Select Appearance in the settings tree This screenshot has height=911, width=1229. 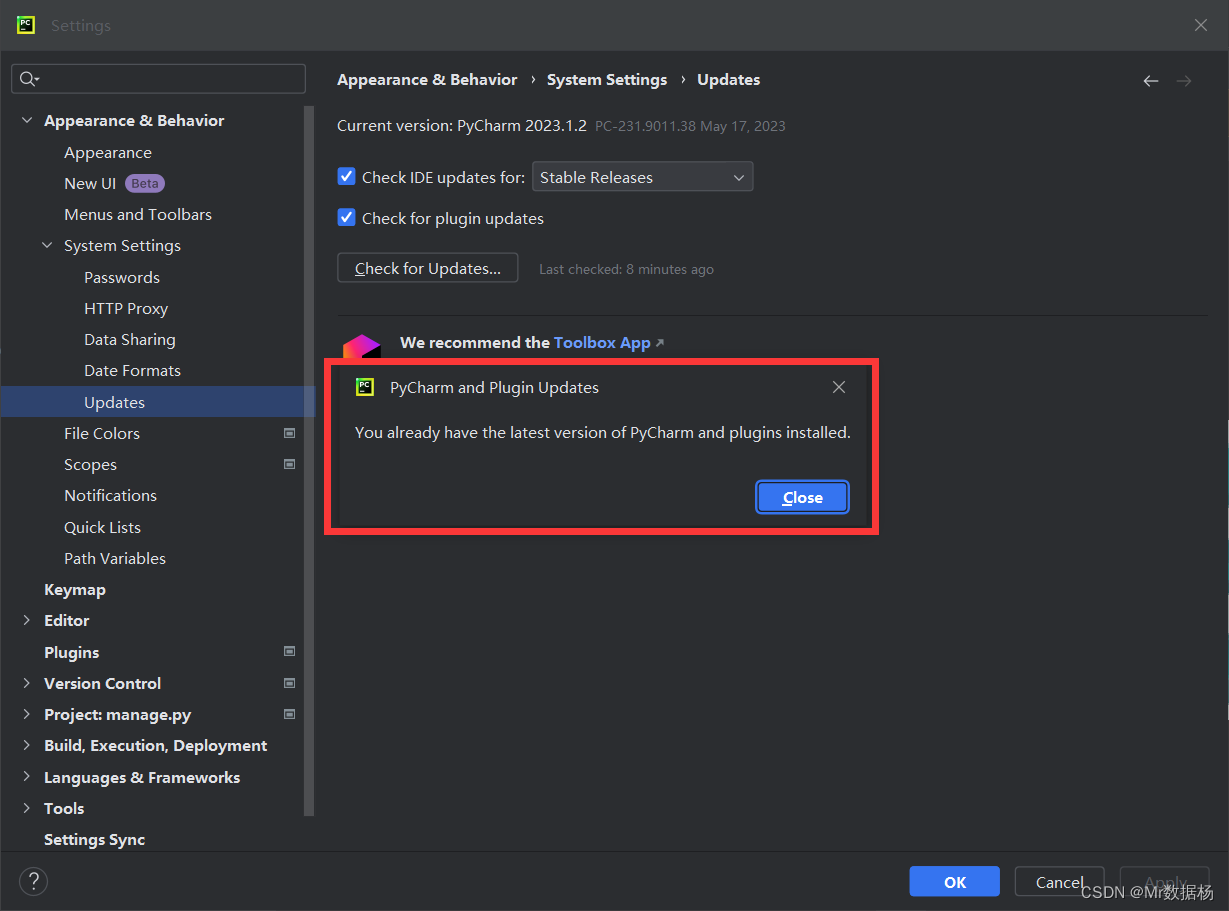pyautogui.click(x=108, y=152)
